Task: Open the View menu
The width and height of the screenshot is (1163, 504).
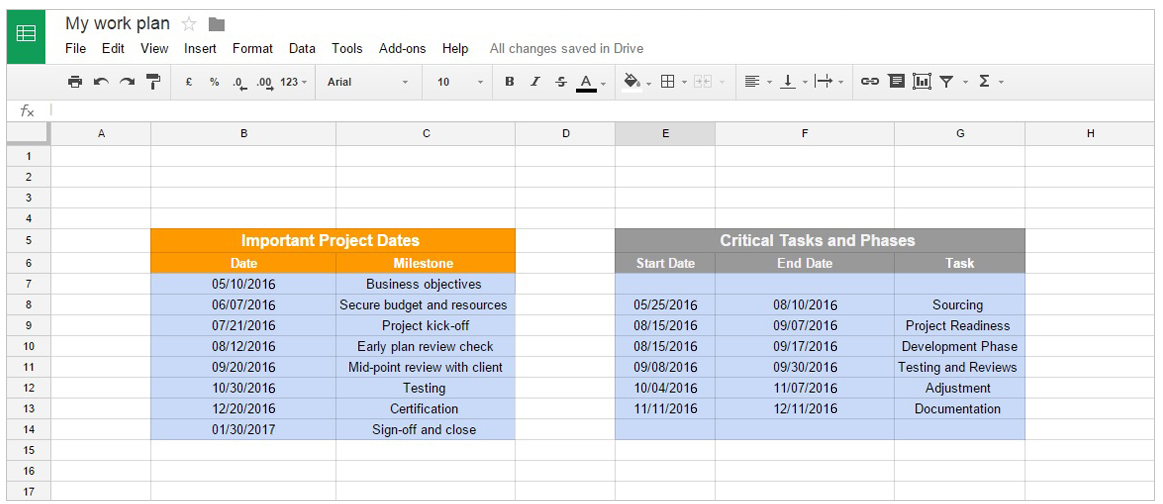Action: click(x=154, y=49)
